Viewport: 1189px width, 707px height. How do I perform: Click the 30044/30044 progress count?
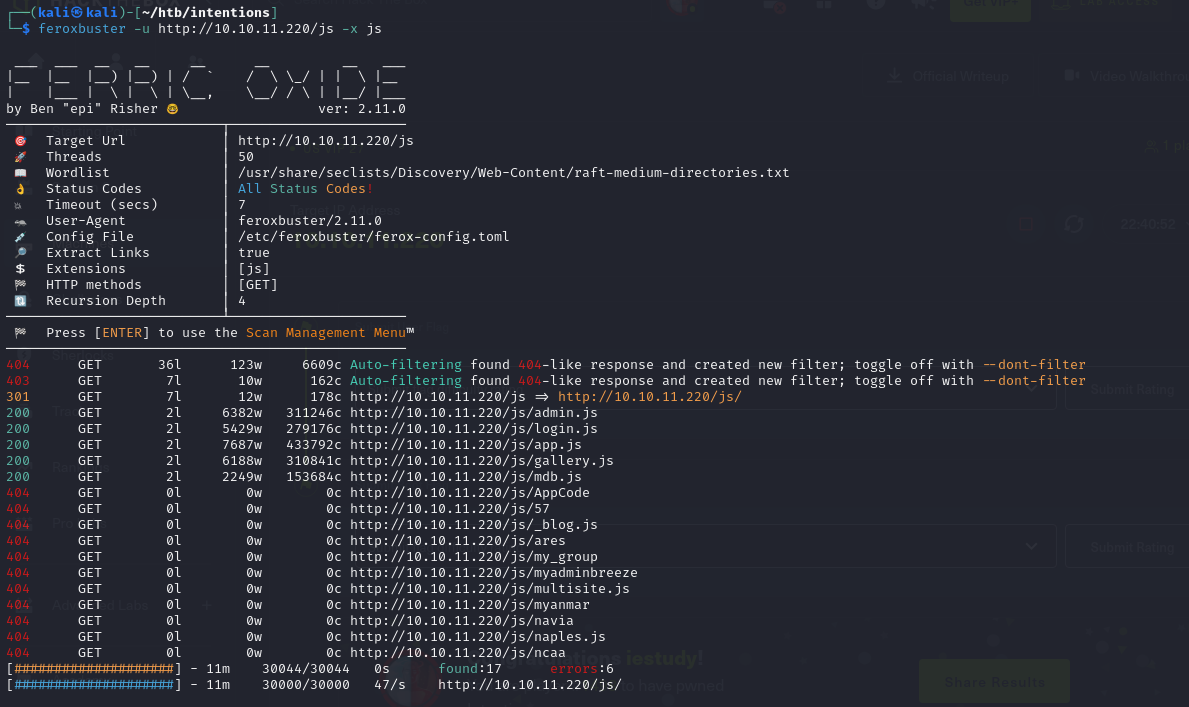coord(306,669)
